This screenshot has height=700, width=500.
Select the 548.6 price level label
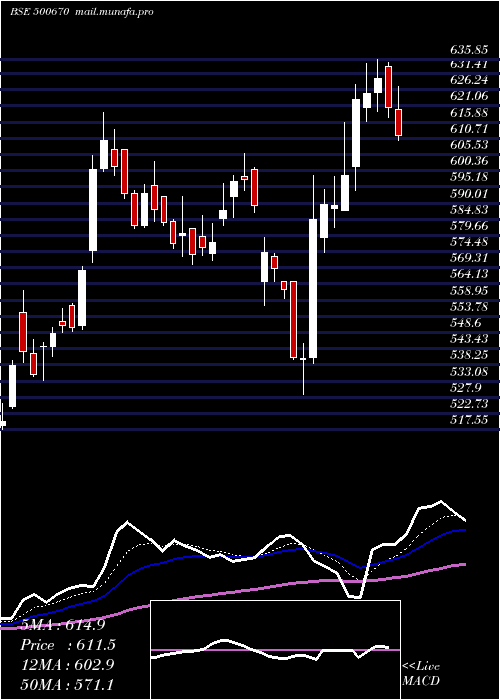(465, 322)
